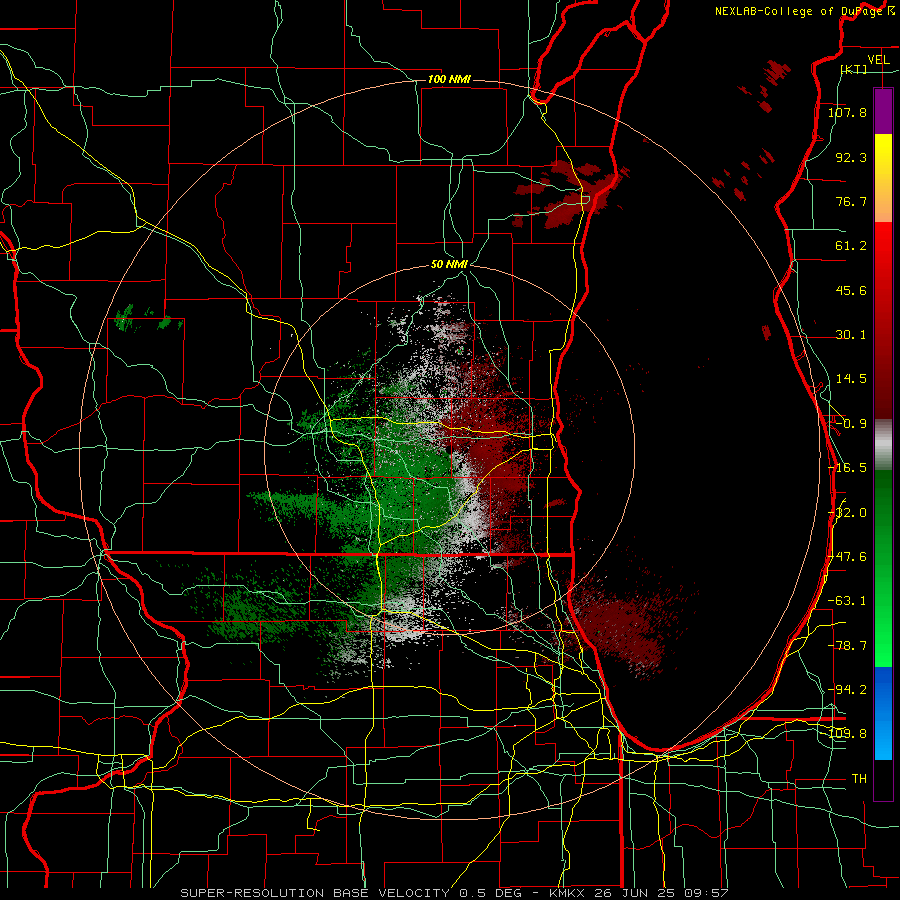Click the -63.1 legend label
Viewport: 900px width, 900px height.
[x=847, y=601]
